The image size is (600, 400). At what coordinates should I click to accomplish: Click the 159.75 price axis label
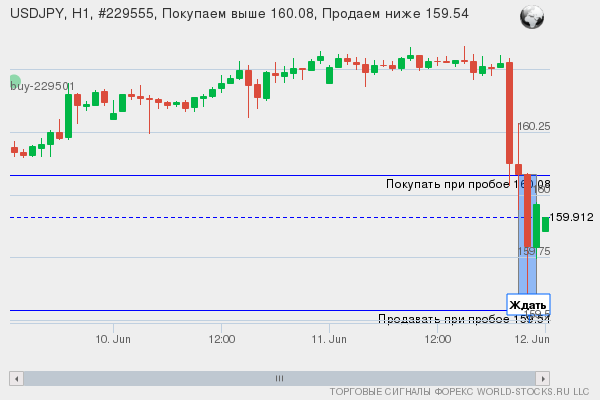pyautogui.click(x=534, y=251)
